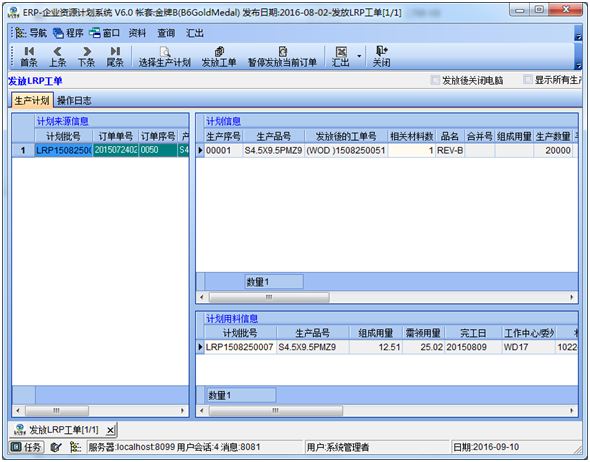This screenshot has width=590, height=462.
Task: Click the 汇出 export toolbar icon
Action: pos(341,56)
